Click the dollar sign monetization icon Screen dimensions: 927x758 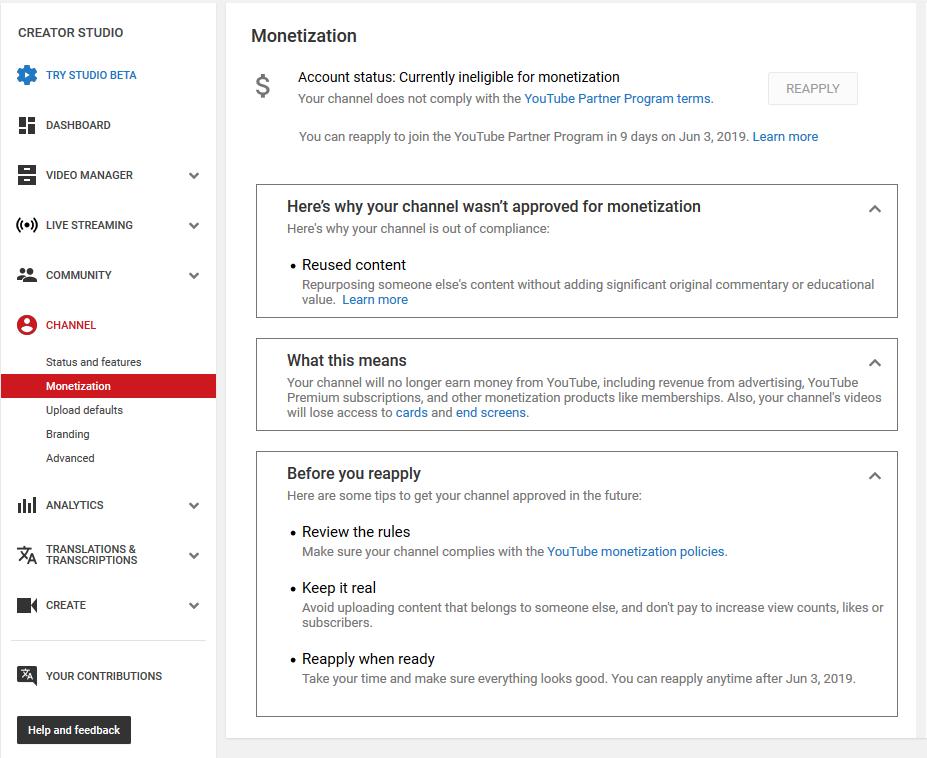pos(262,86)
